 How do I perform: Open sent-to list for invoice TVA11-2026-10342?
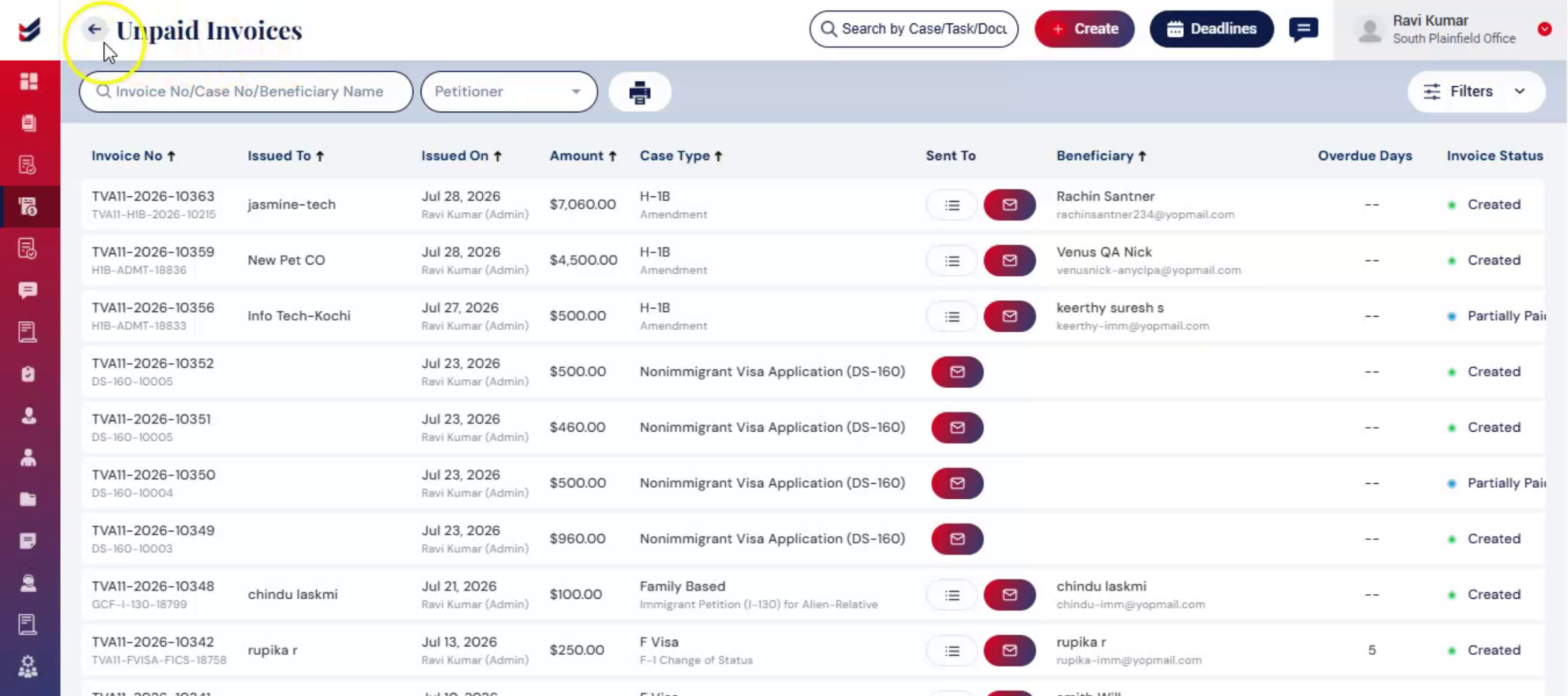pos(952,650)
